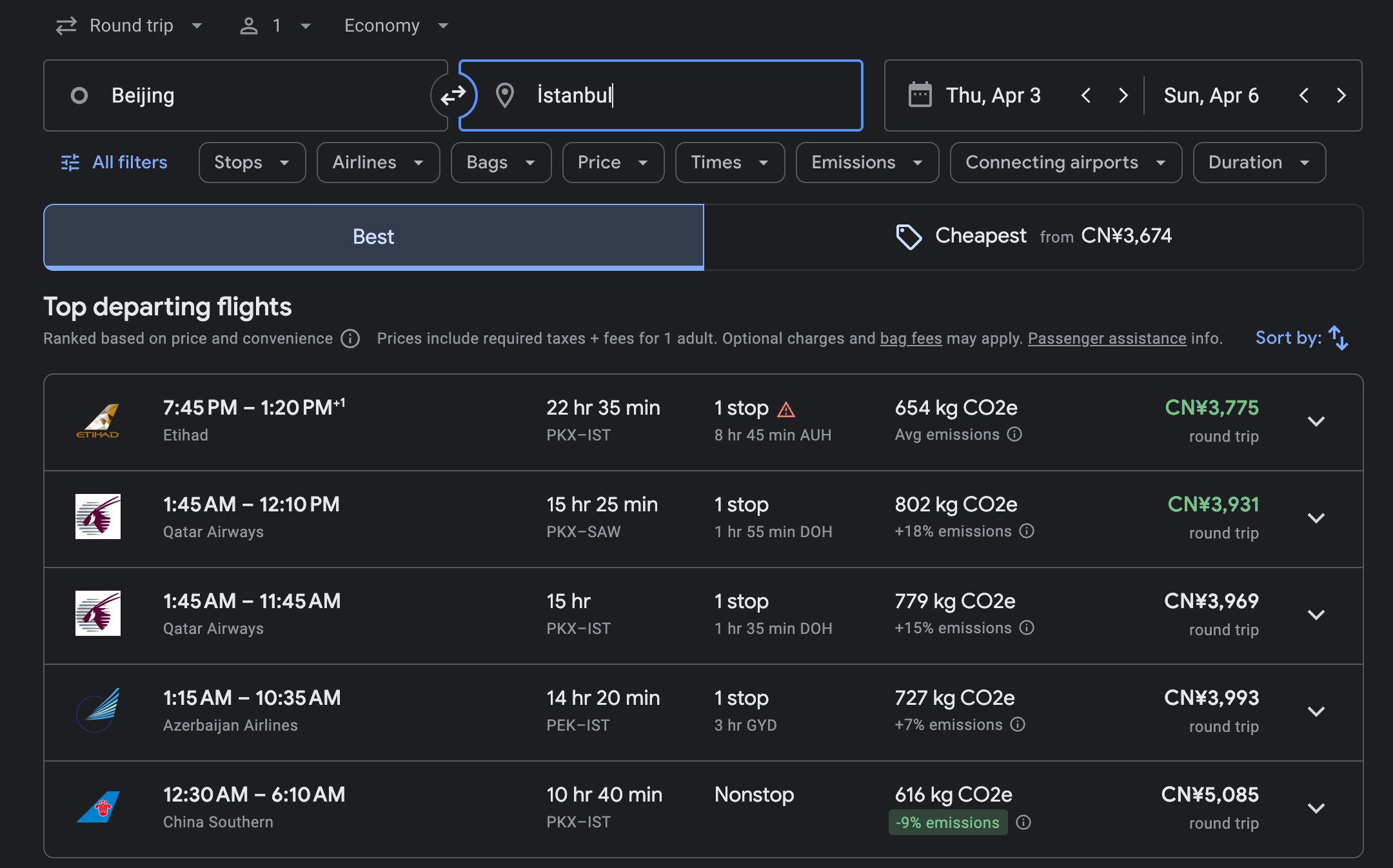The image size is (1393, 868).
Task: Show emissions info for -9% emissions flight
Action: [x=1023, y=822]
